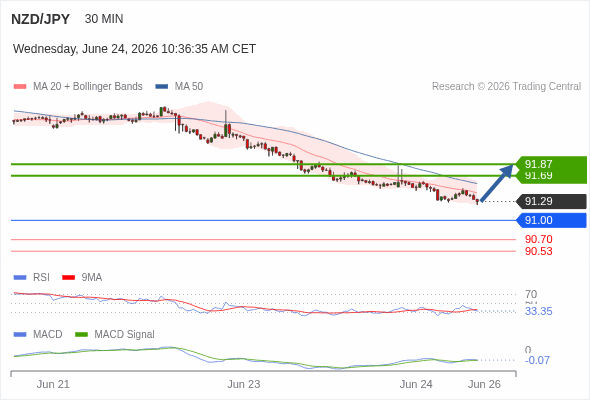Screen dimensions: 590x400
Task: Click the 90.53 support price label
Action: (x=538, y=251)
